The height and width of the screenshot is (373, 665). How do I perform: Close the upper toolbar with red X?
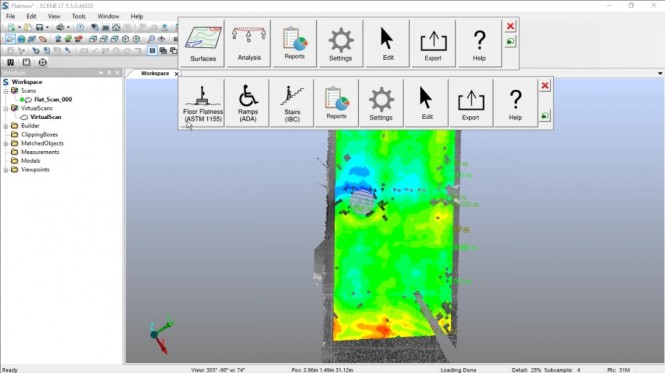coord(510,26)
